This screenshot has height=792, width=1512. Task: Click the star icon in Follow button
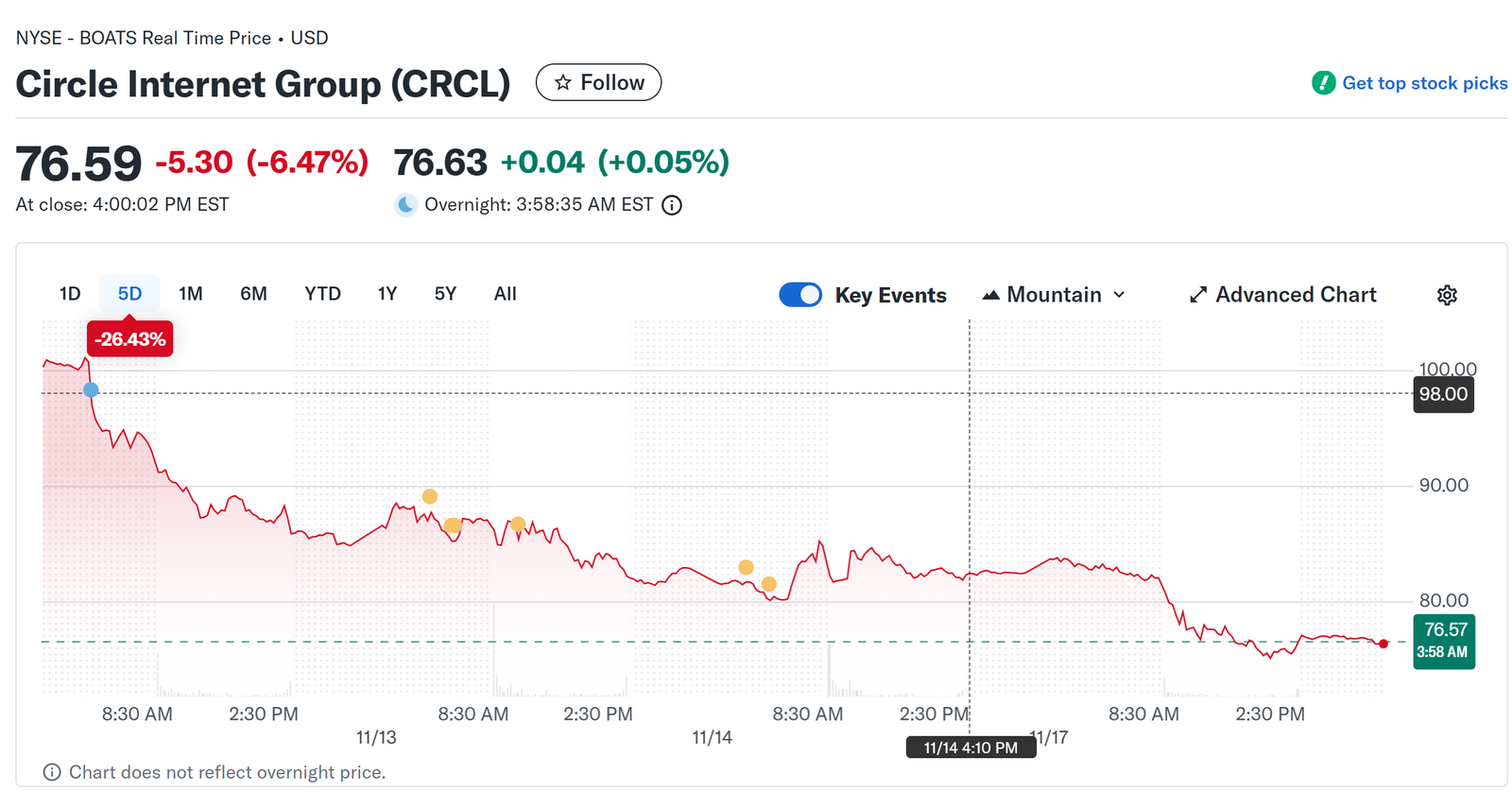[x=563, y=83]
